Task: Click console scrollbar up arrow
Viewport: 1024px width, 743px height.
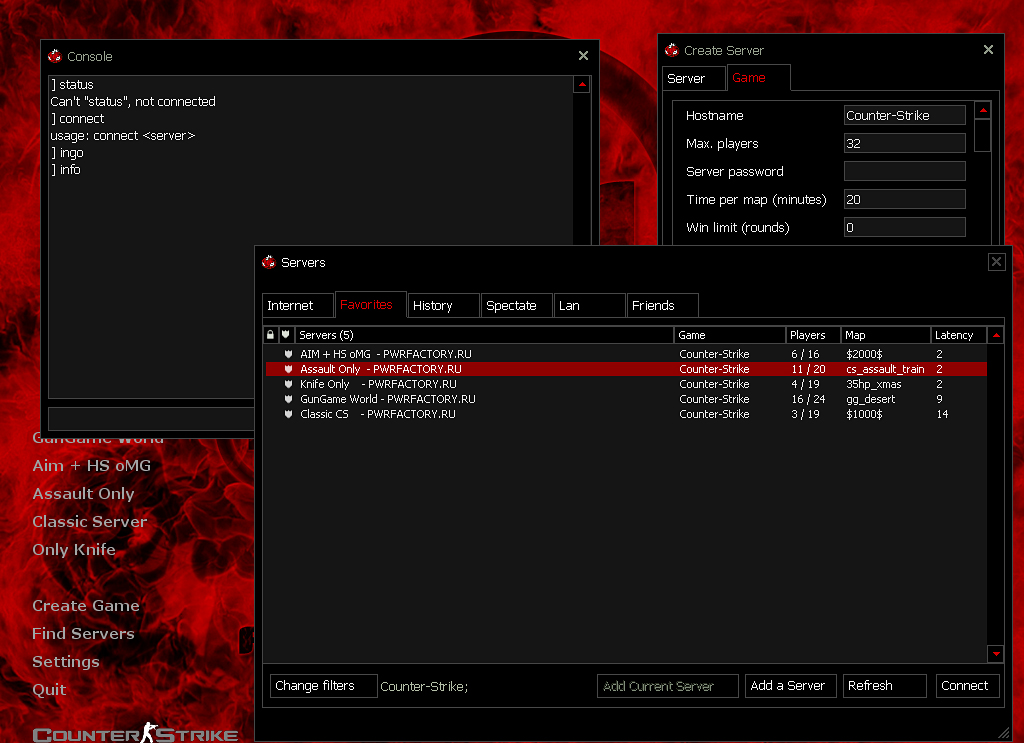Action: coord(582,84)
